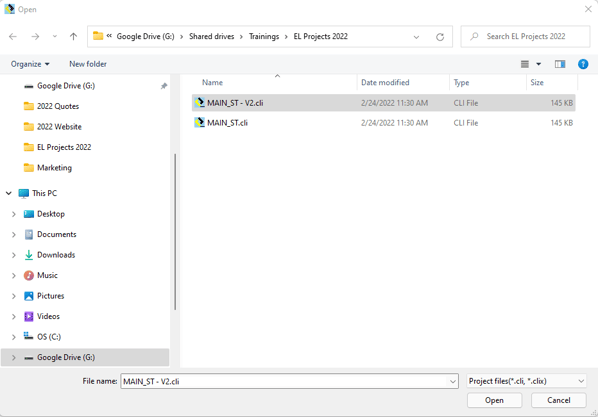
Task: Click the pin icon beside Google Drive
Action: pyautogui.click(x=164, y=86)
